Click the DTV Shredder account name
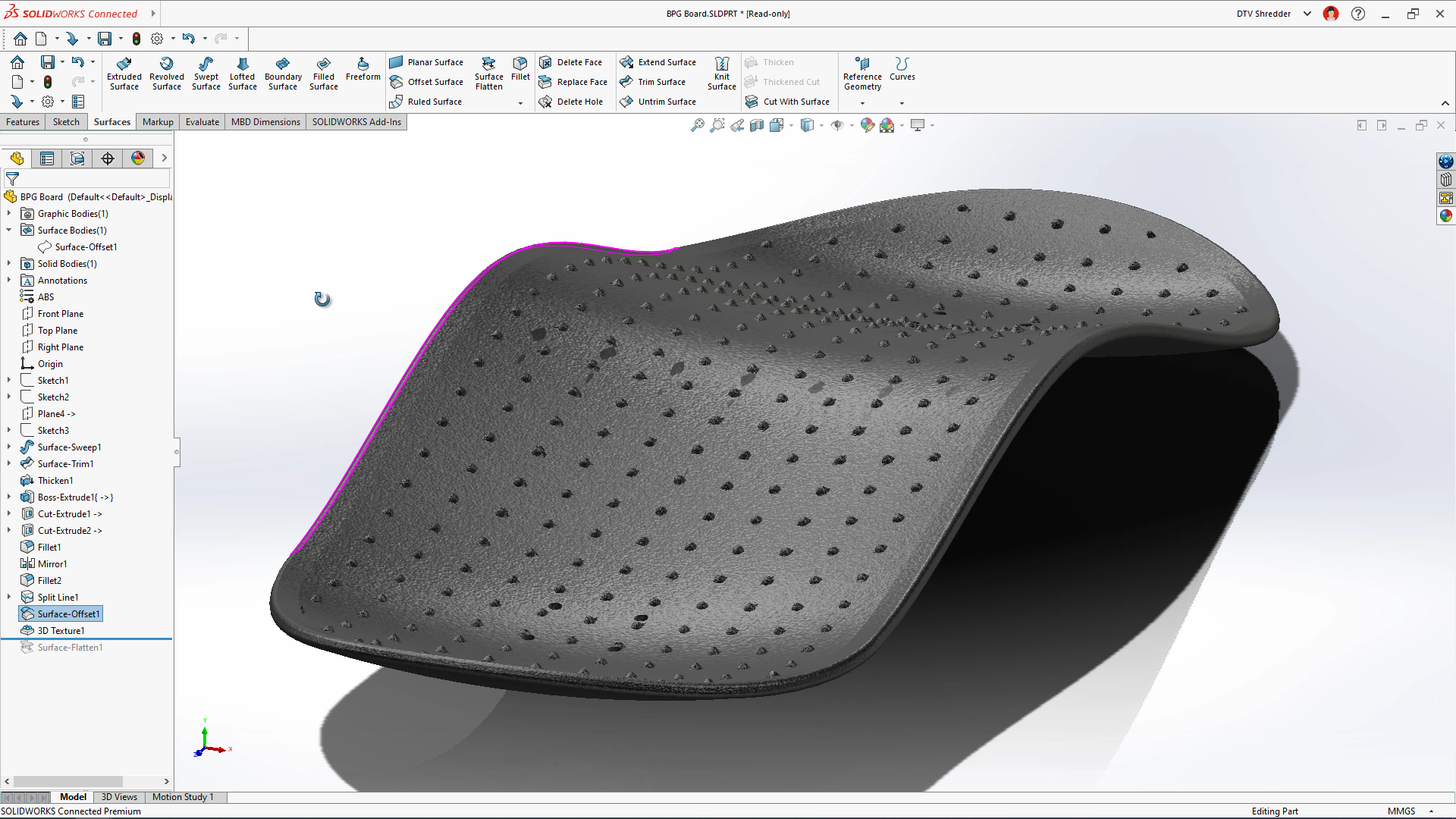1456x819 pixels. 1264,13
